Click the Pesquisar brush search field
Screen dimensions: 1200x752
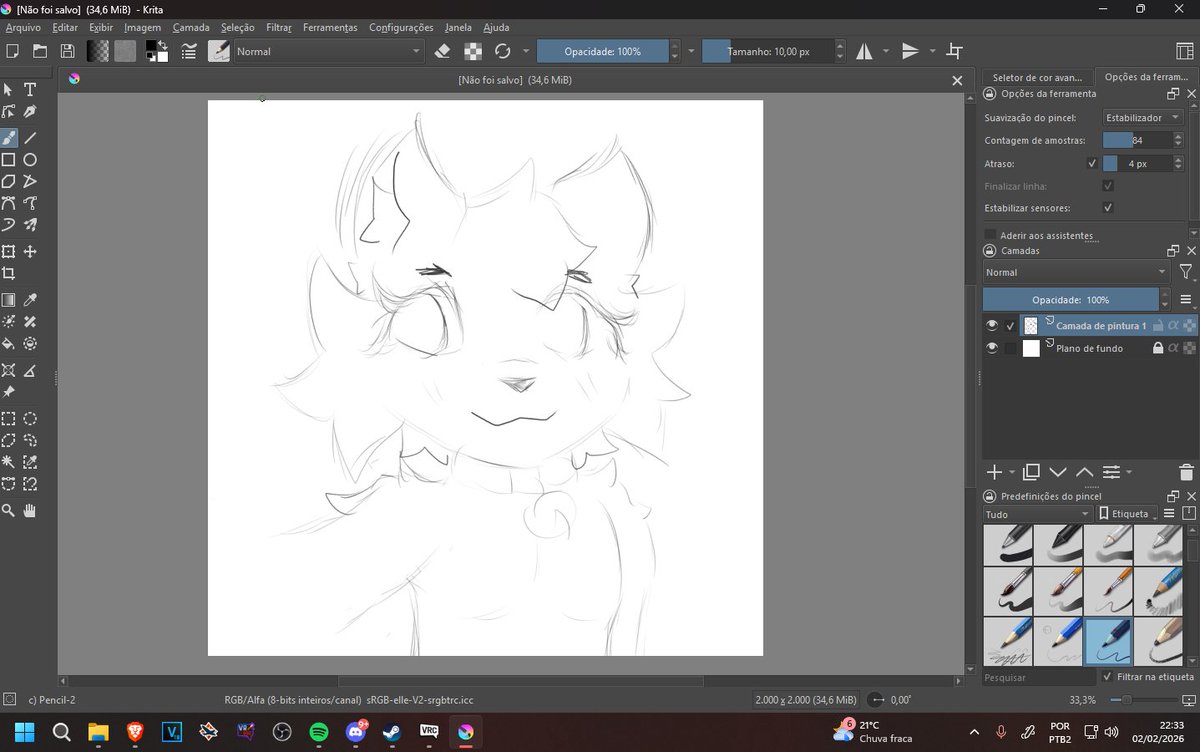1037,677
